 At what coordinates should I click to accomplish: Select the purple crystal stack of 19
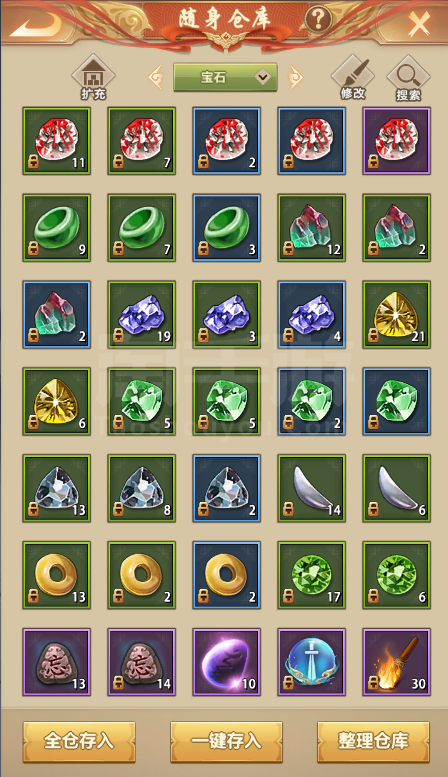click(142, 315)
